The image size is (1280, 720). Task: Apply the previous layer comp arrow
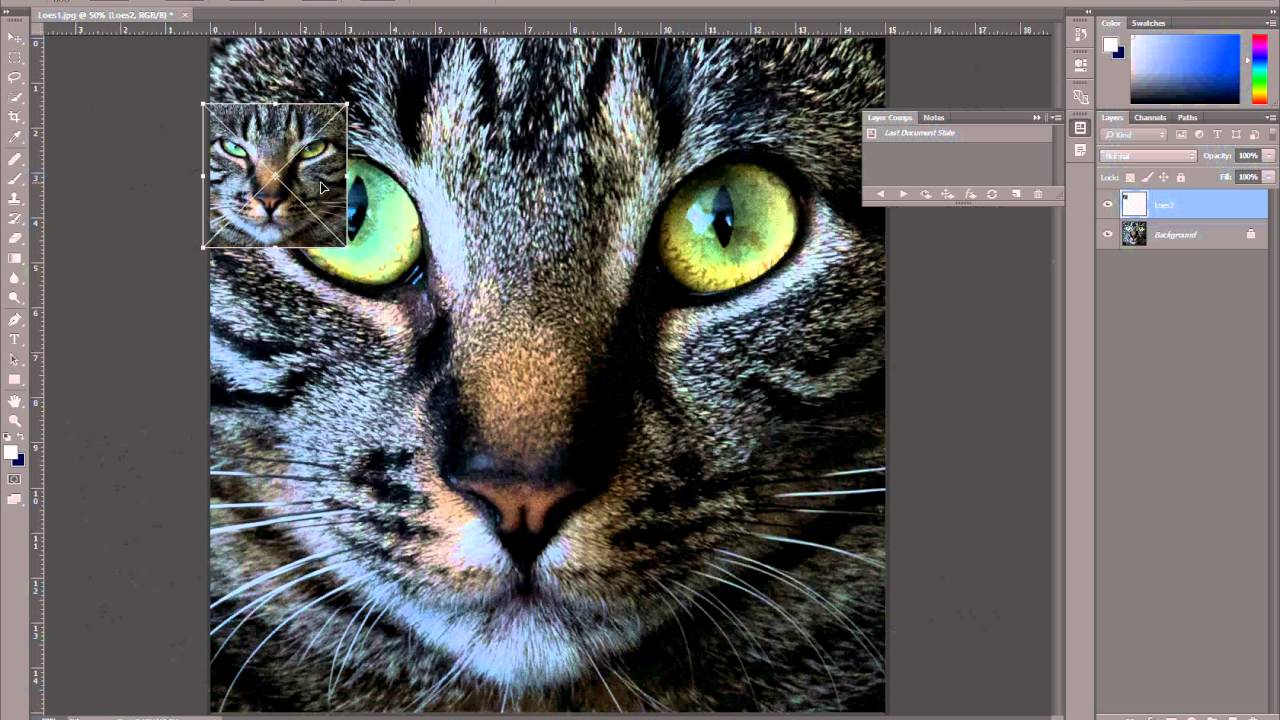tap(880, 194)
